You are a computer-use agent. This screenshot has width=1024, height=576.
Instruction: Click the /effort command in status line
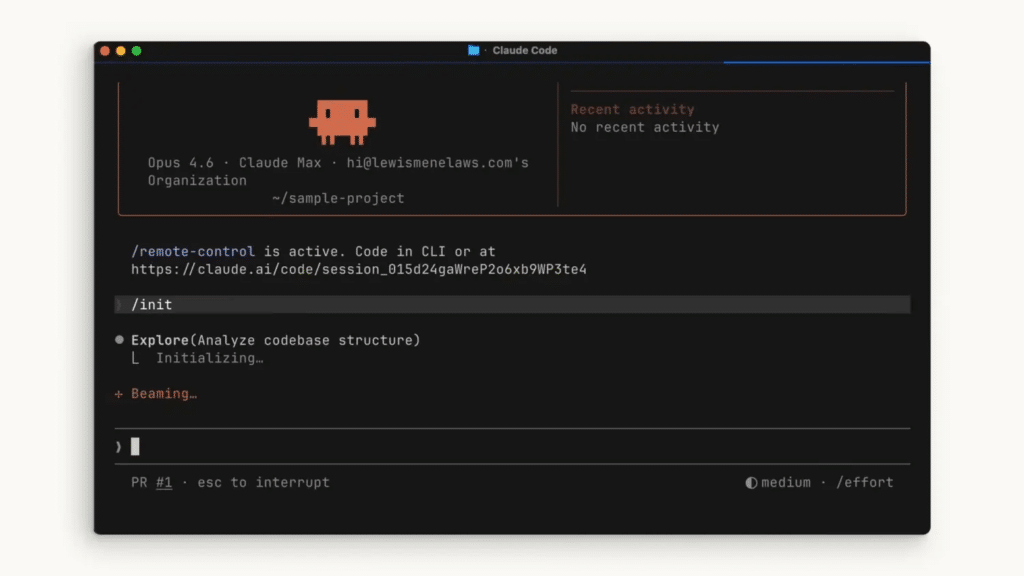point(865,483)
